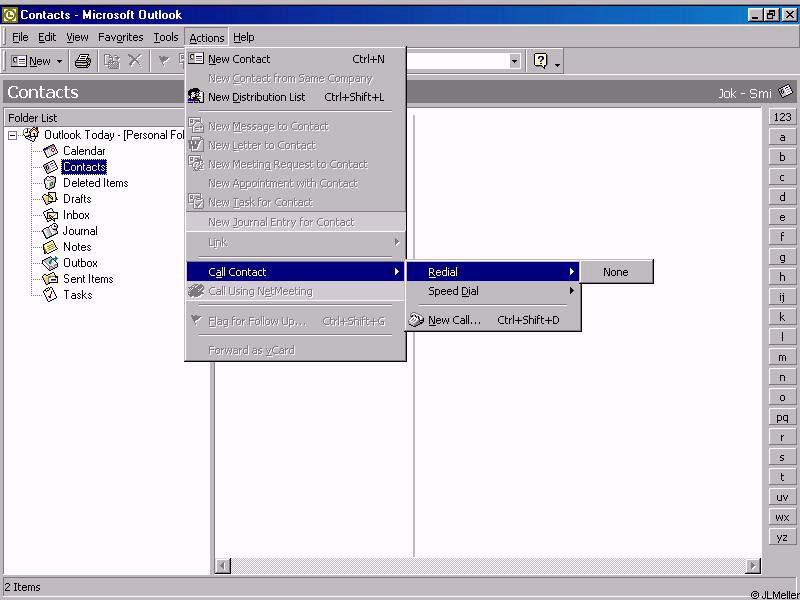Expand the Call Contact submenu

[x=296, y=272]
